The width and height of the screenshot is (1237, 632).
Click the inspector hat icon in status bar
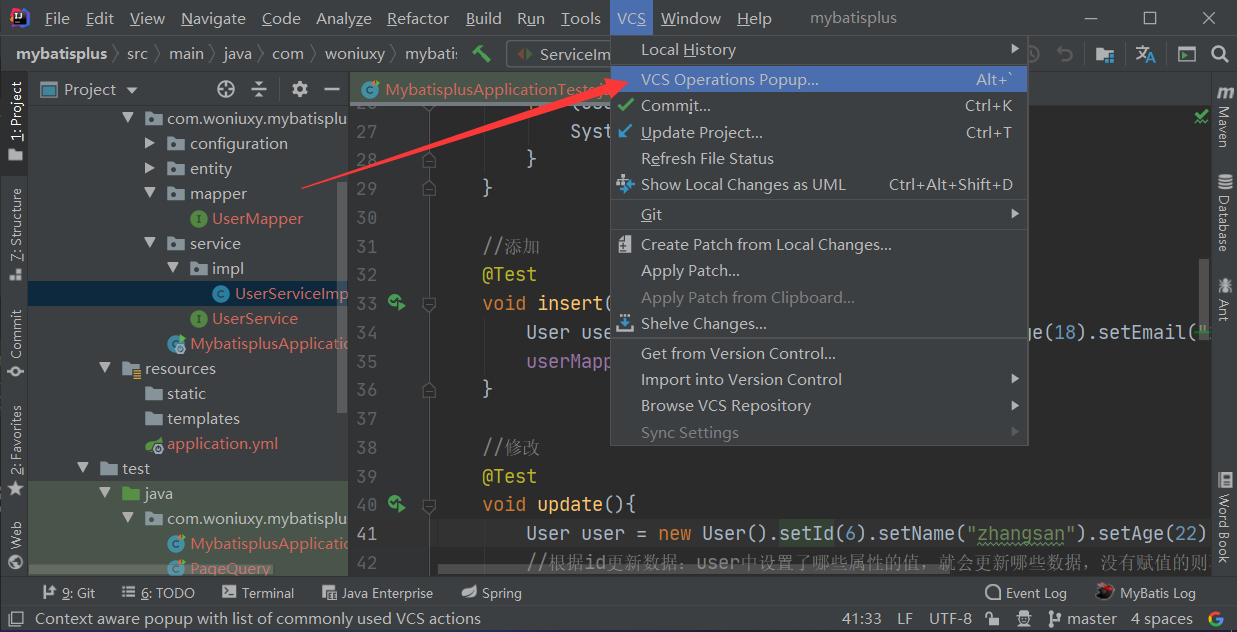pyautogui.click(x=1022, y=619)
